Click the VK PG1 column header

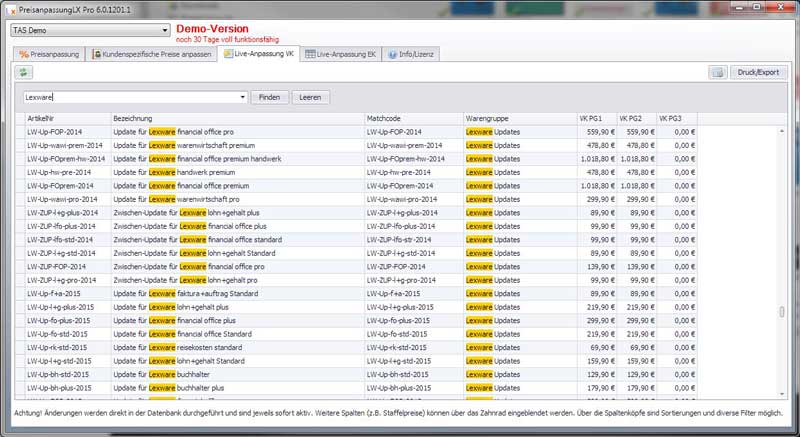(x=597, y=118)
